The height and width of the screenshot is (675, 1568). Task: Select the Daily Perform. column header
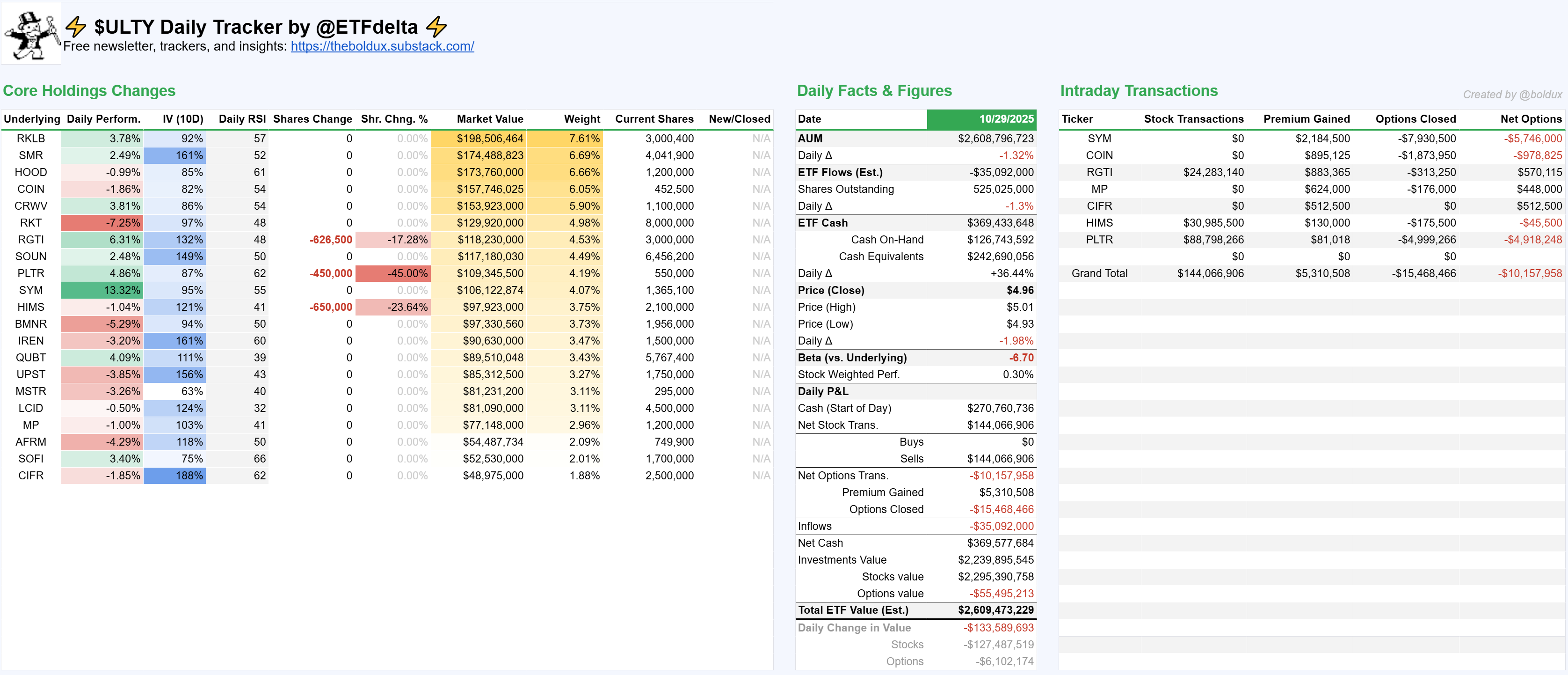pos(103,119)
